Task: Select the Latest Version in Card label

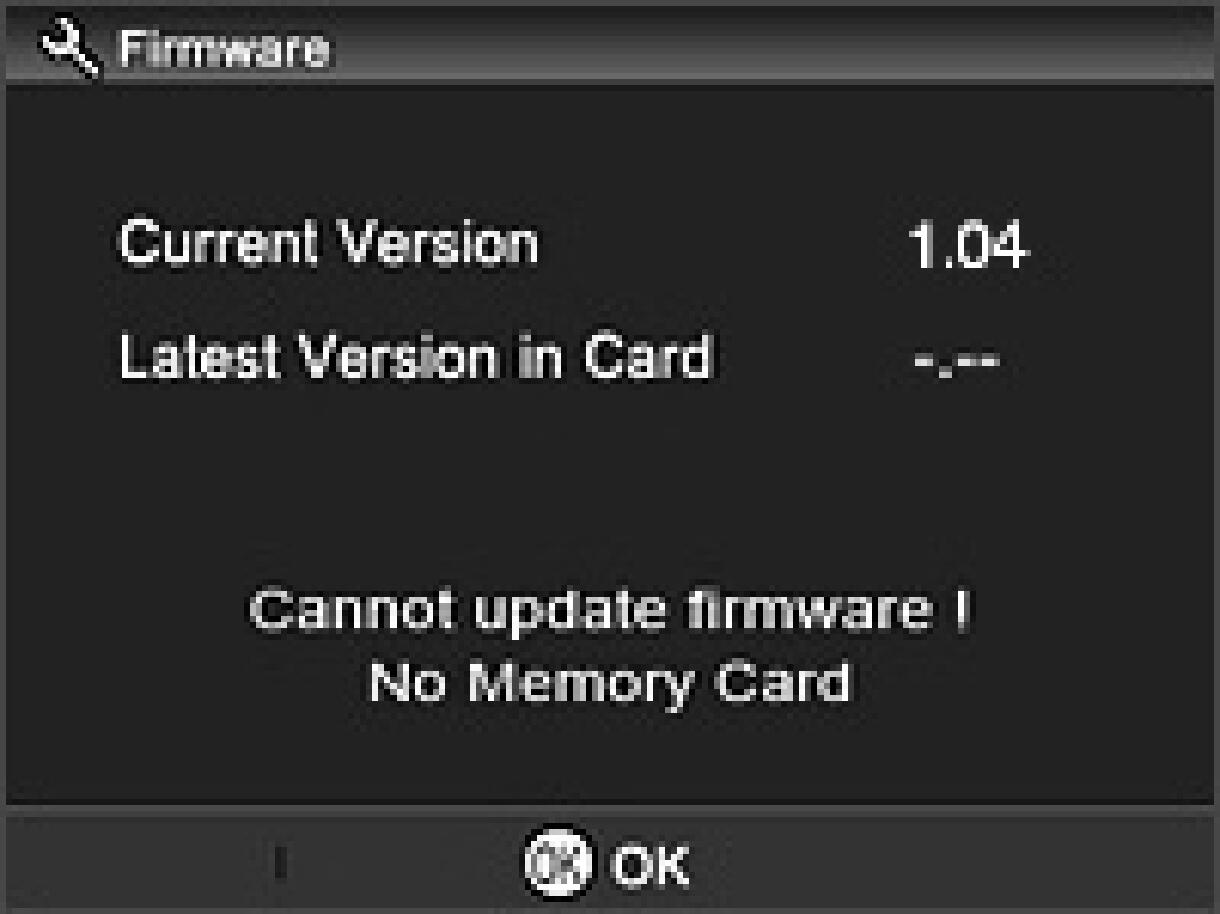Action: [415, 356]
